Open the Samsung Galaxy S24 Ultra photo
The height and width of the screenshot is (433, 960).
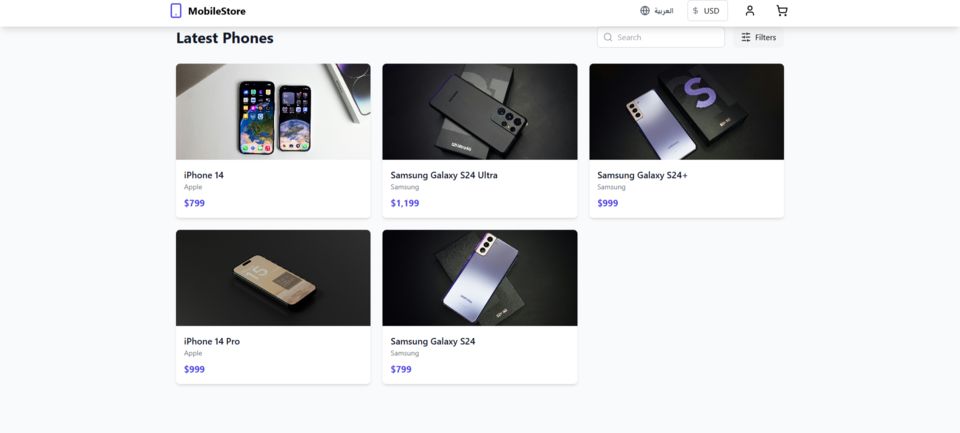480,111
